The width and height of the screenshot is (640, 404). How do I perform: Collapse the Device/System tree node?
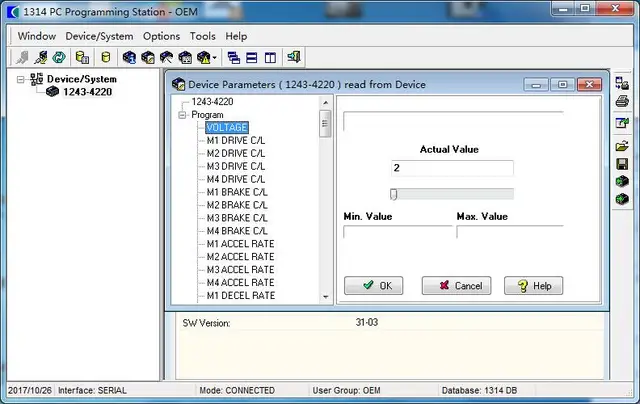click(x=20, y=79)
